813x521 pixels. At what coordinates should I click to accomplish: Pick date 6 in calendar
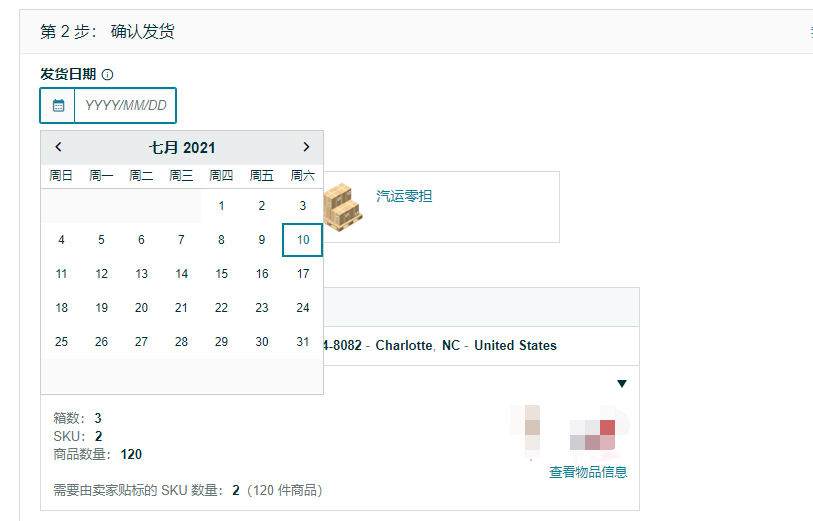click(141, 240)
